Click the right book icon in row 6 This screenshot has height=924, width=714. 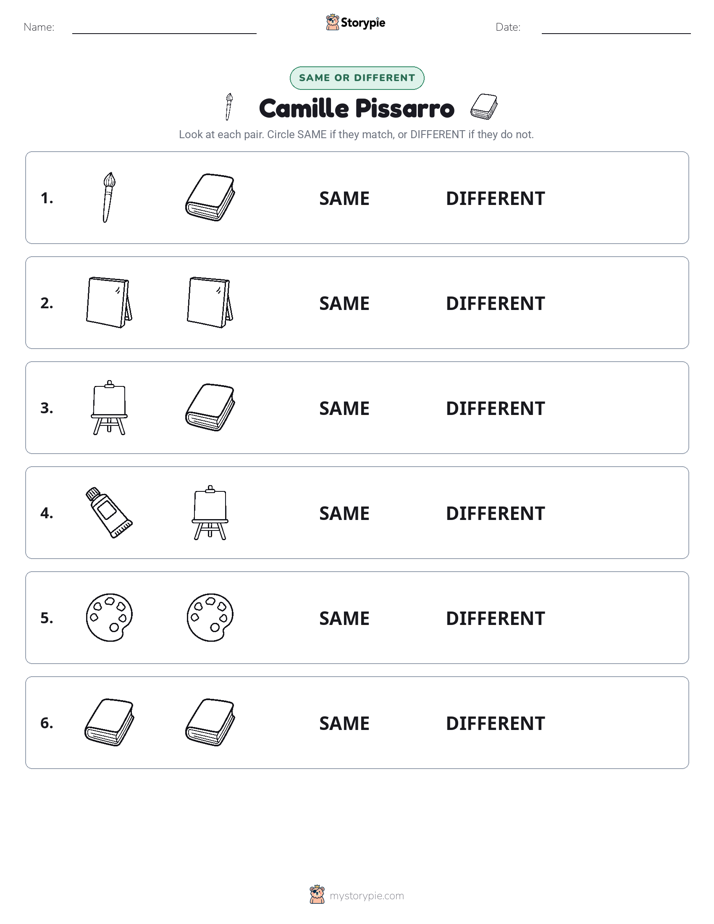[x=210, y=722]
